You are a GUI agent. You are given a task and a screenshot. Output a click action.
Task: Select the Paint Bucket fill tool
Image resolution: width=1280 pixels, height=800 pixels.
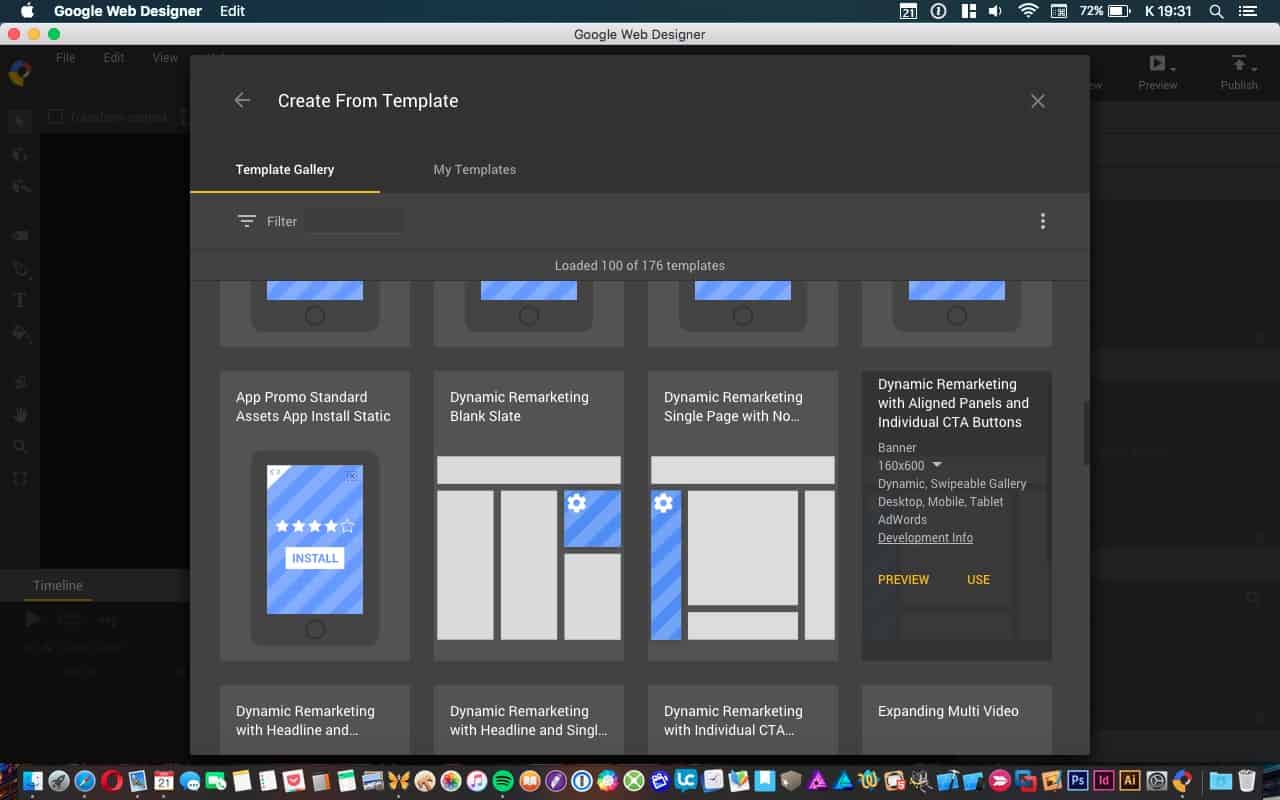point(20,332)
